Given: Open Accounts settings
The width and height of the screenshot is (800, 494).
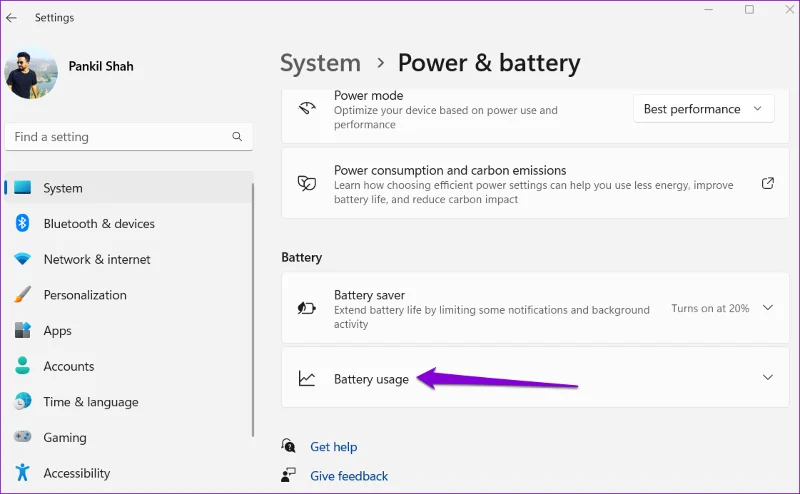Looking at the screenshot, I should coord(129,366).
